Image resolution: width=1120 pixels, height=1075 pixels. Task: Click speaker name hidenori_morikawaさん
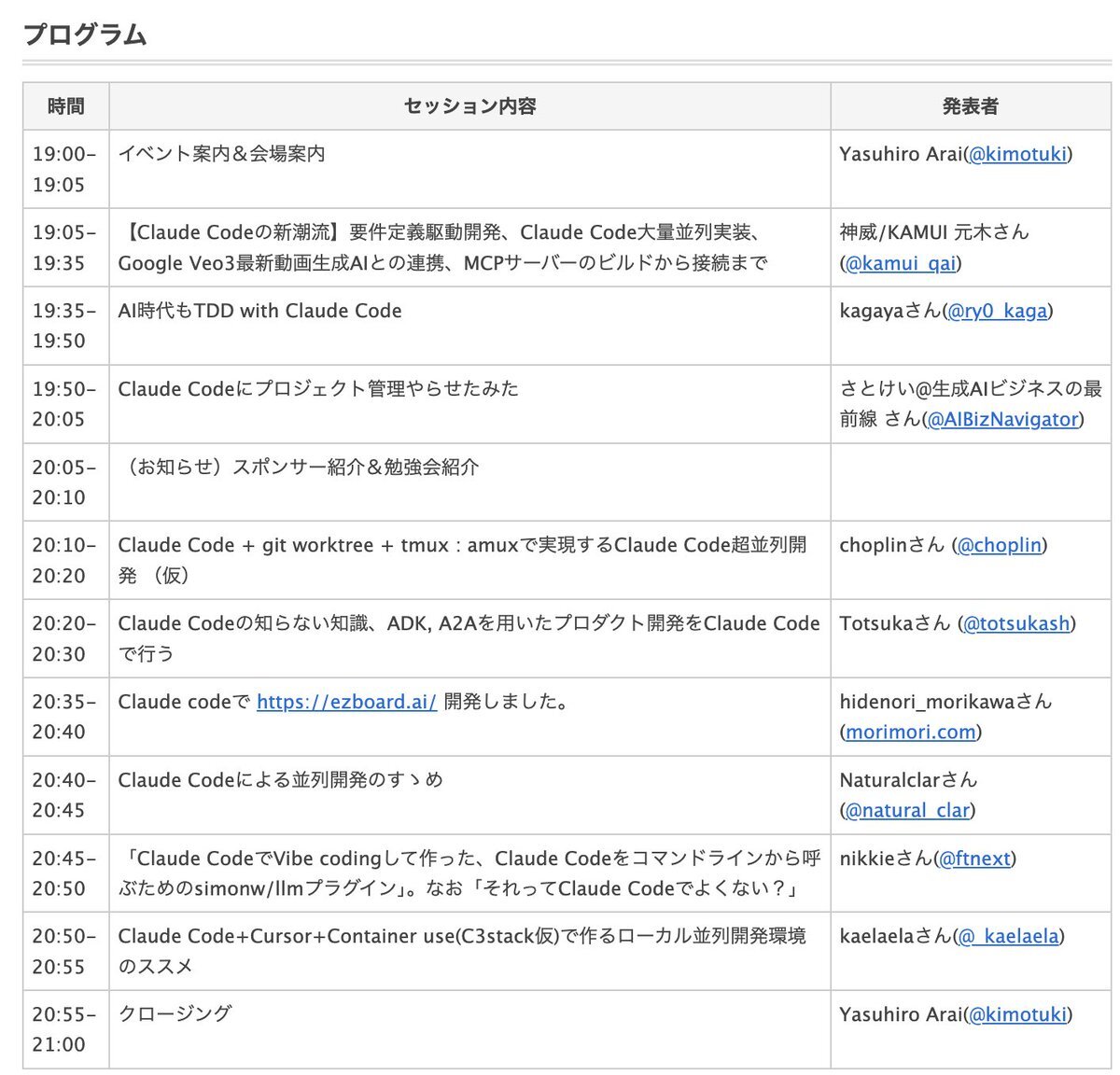pos(945,702)
